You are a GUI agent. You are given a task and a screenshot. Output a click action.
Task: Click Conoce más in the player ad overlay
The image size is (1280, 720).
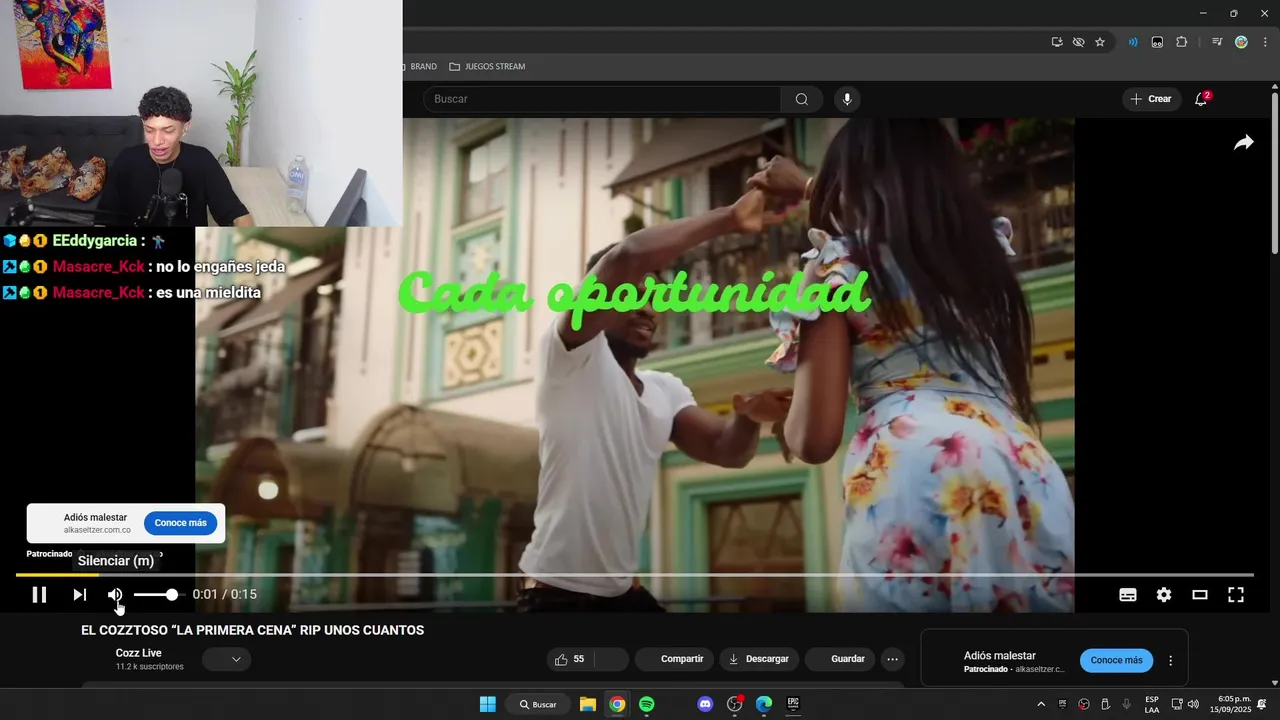click(x=180, y=523)
